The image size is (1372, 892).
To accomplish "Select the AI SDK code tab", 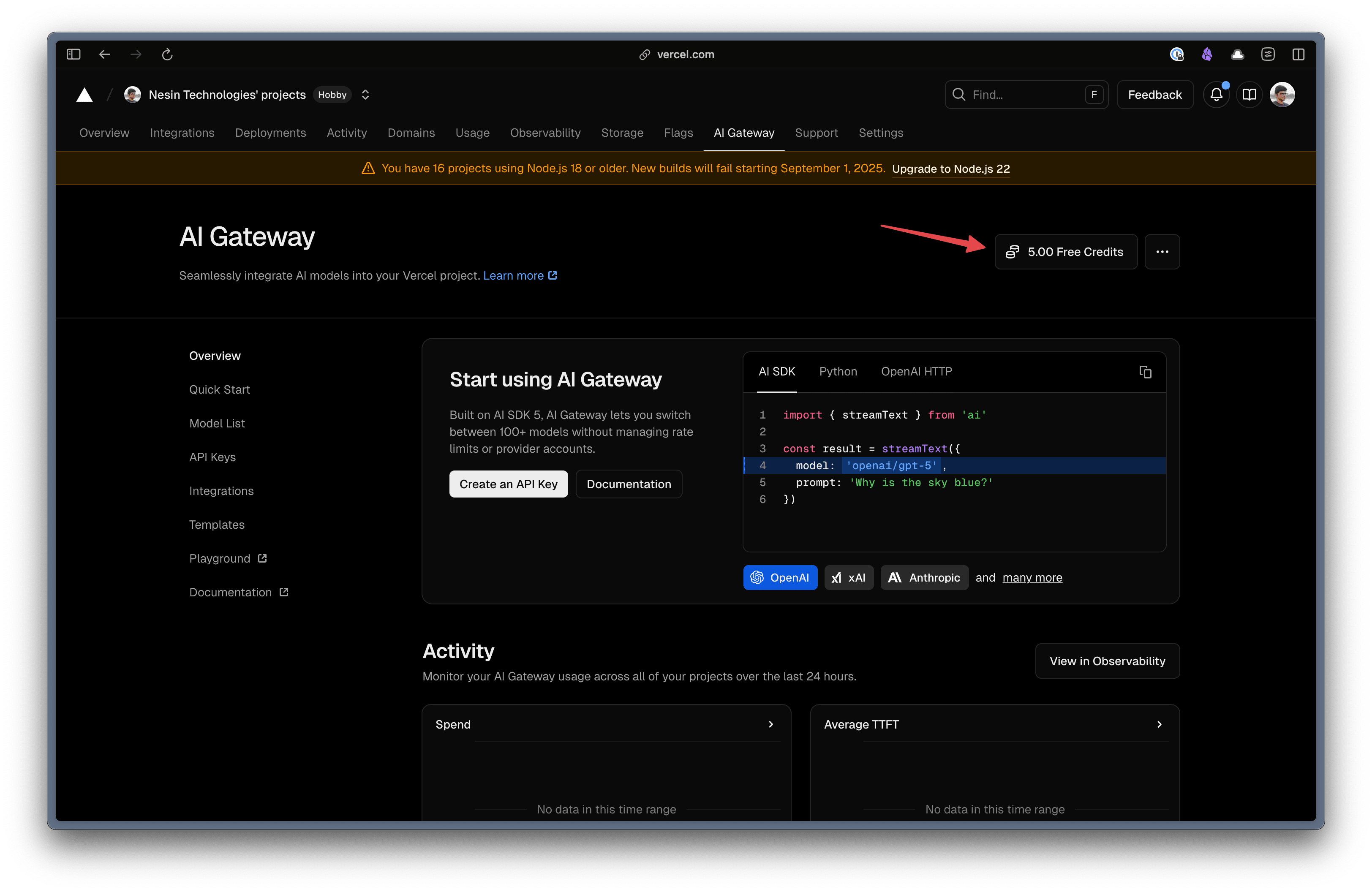I will 776,372.
